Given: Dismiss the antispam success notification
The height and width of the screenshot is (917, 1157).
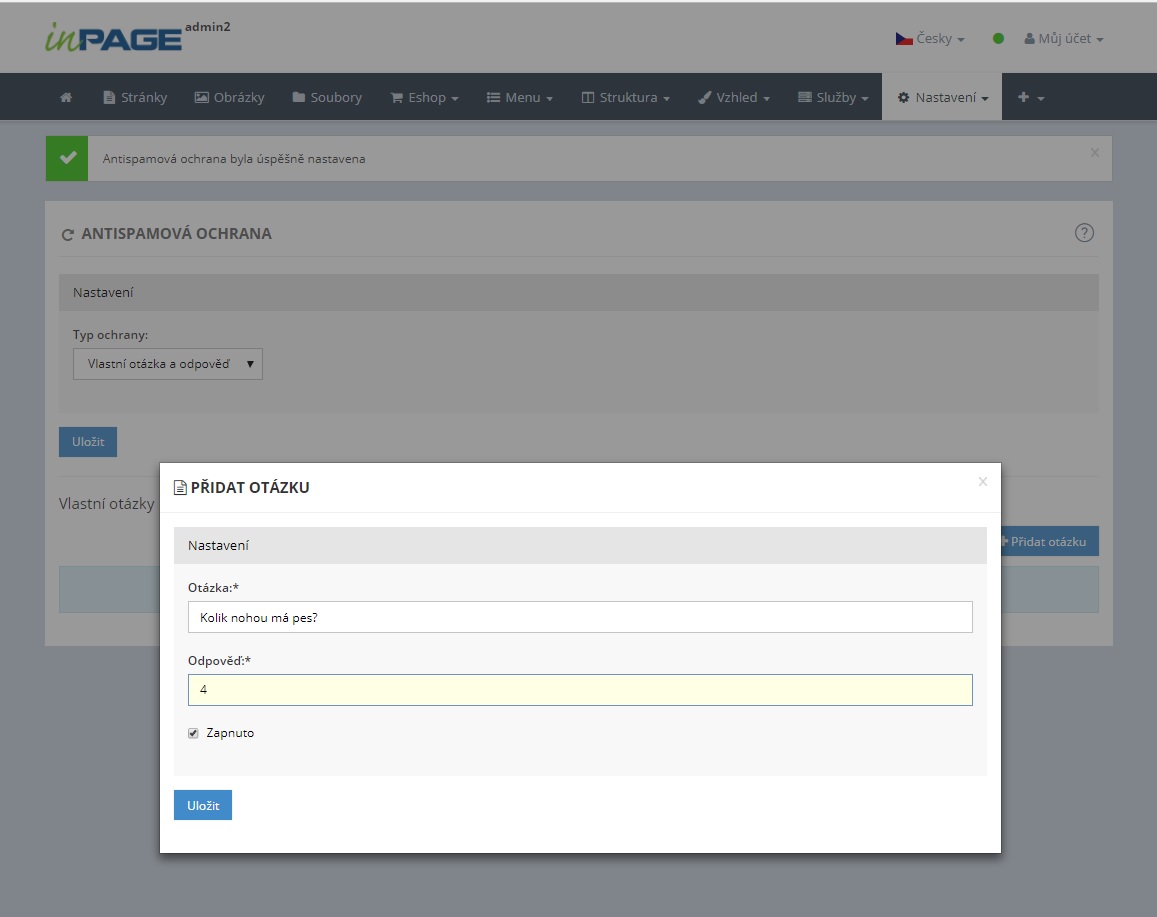Looking at the screenshot, I should coord(1094,153).
